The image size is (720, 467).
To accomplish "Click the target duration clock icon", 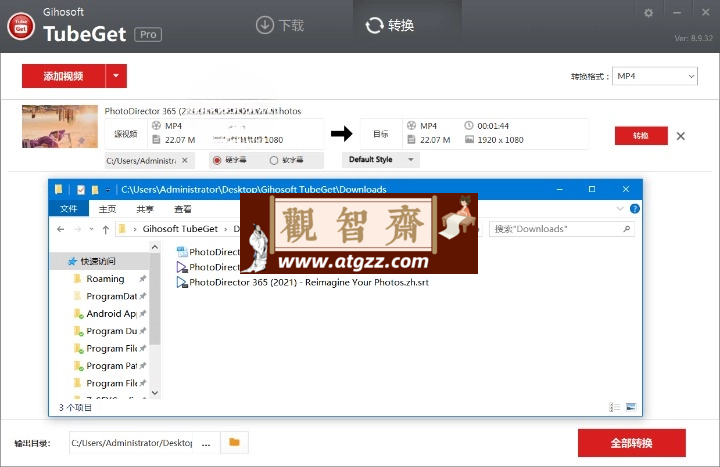I will (x=469, y=125).
